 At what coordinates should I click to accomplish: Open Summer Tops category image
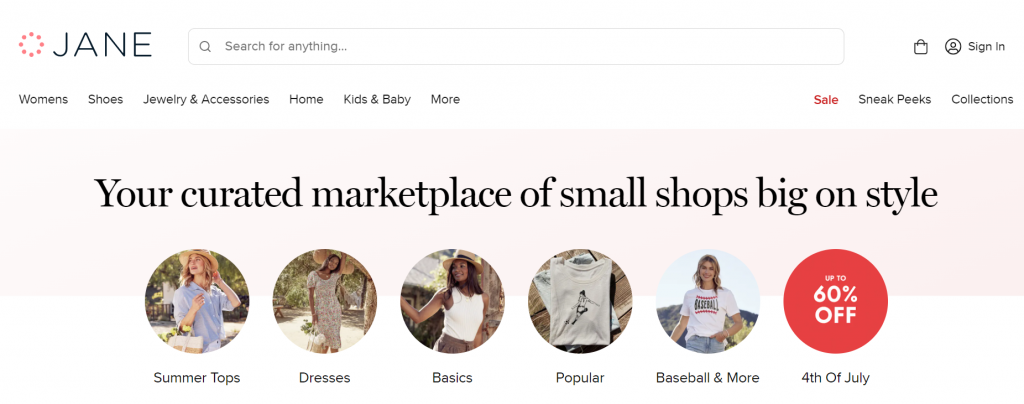click(x=197, y=301)
